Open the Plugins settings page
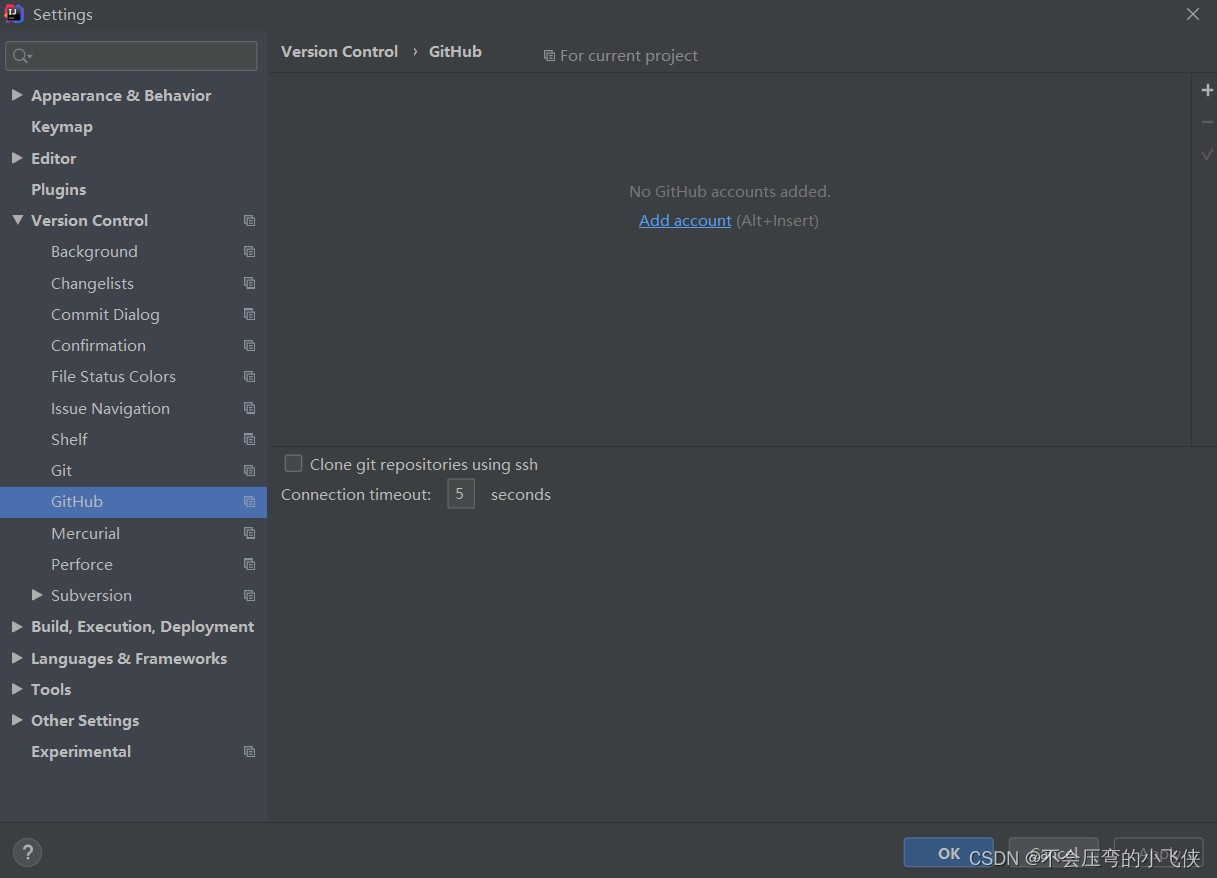The width and height of the screenshot is (1217, 878). coord(58,189)
